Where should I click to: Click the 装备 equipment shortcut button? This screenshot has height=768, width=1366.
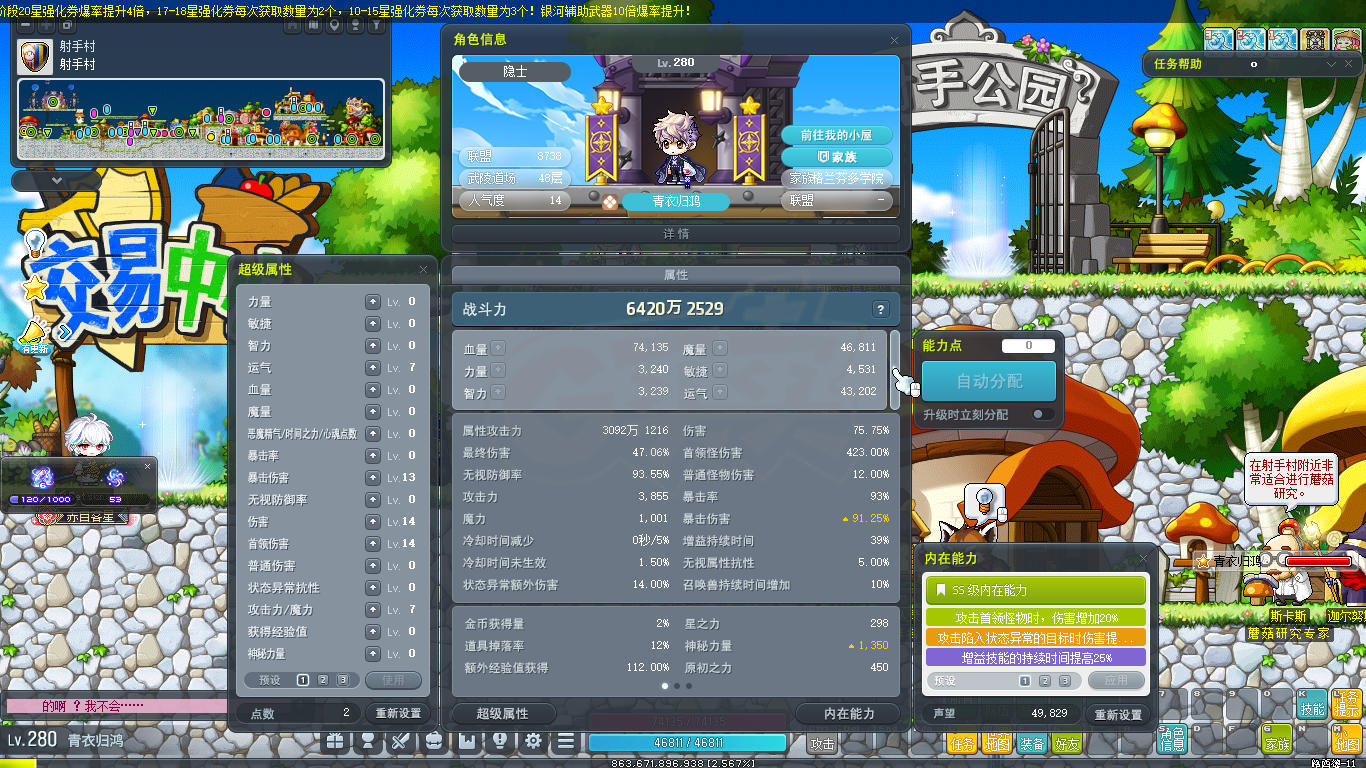pos(1031,743)
